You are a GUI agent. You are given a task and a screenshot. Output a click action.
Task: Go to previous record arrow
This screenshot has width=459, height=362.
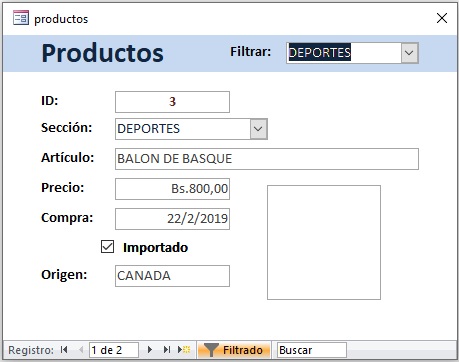coord(81,350)
